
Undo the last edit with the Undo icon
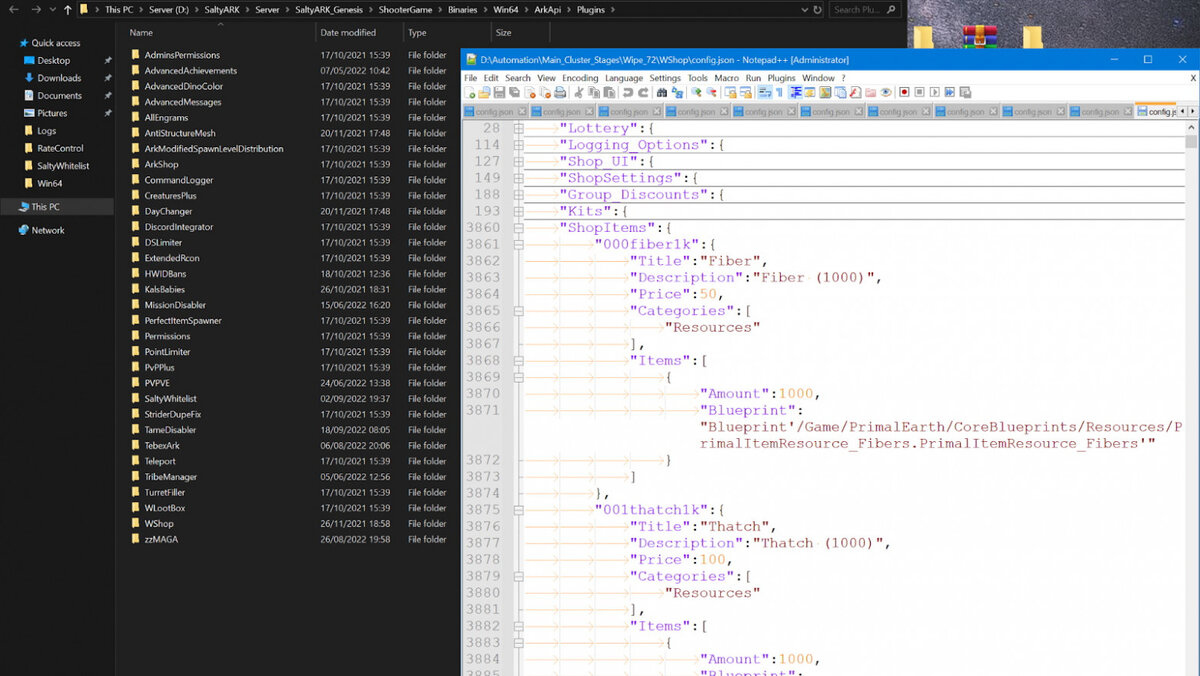[628, 92]
